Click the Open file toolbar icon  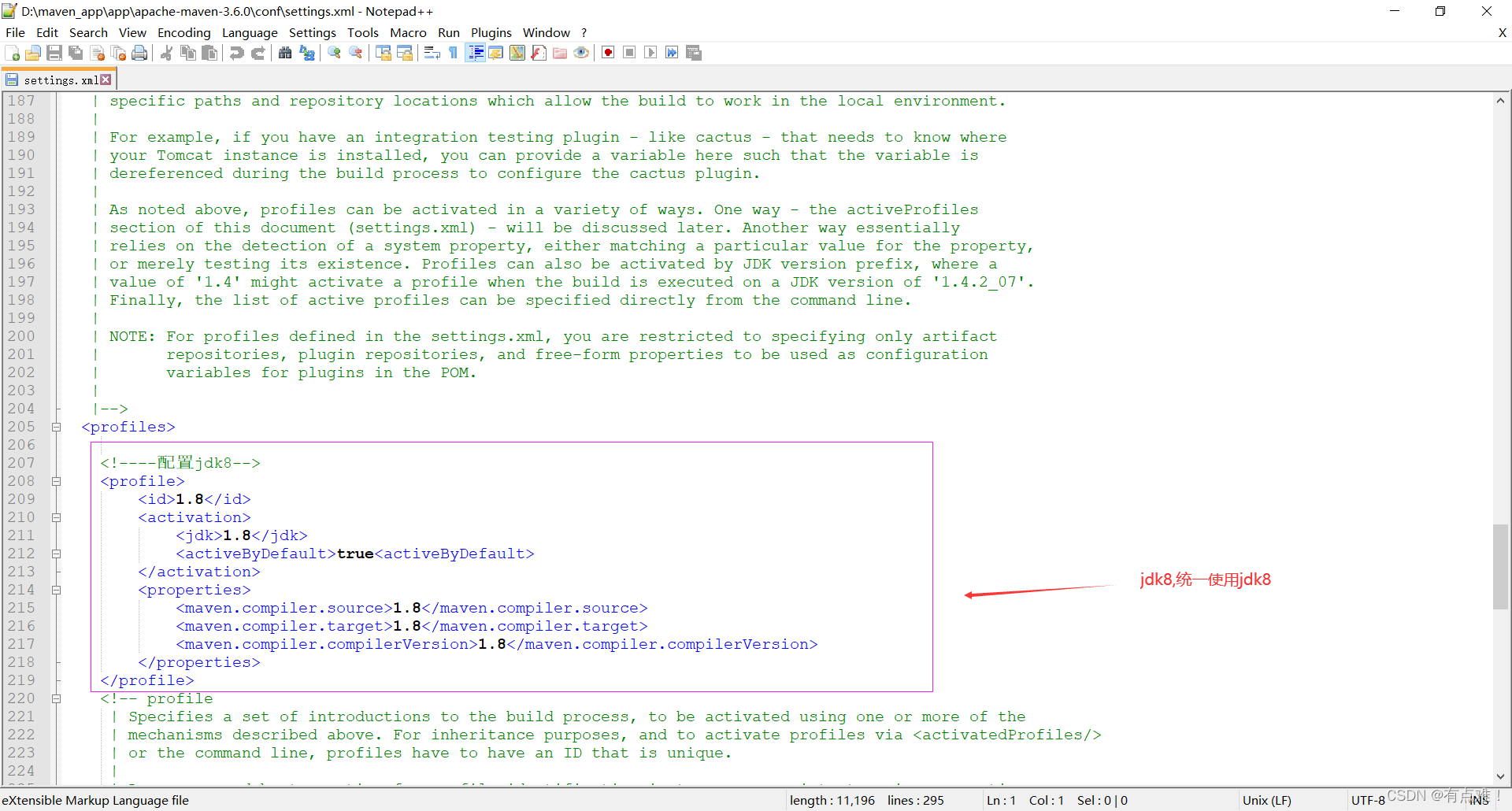33,53
